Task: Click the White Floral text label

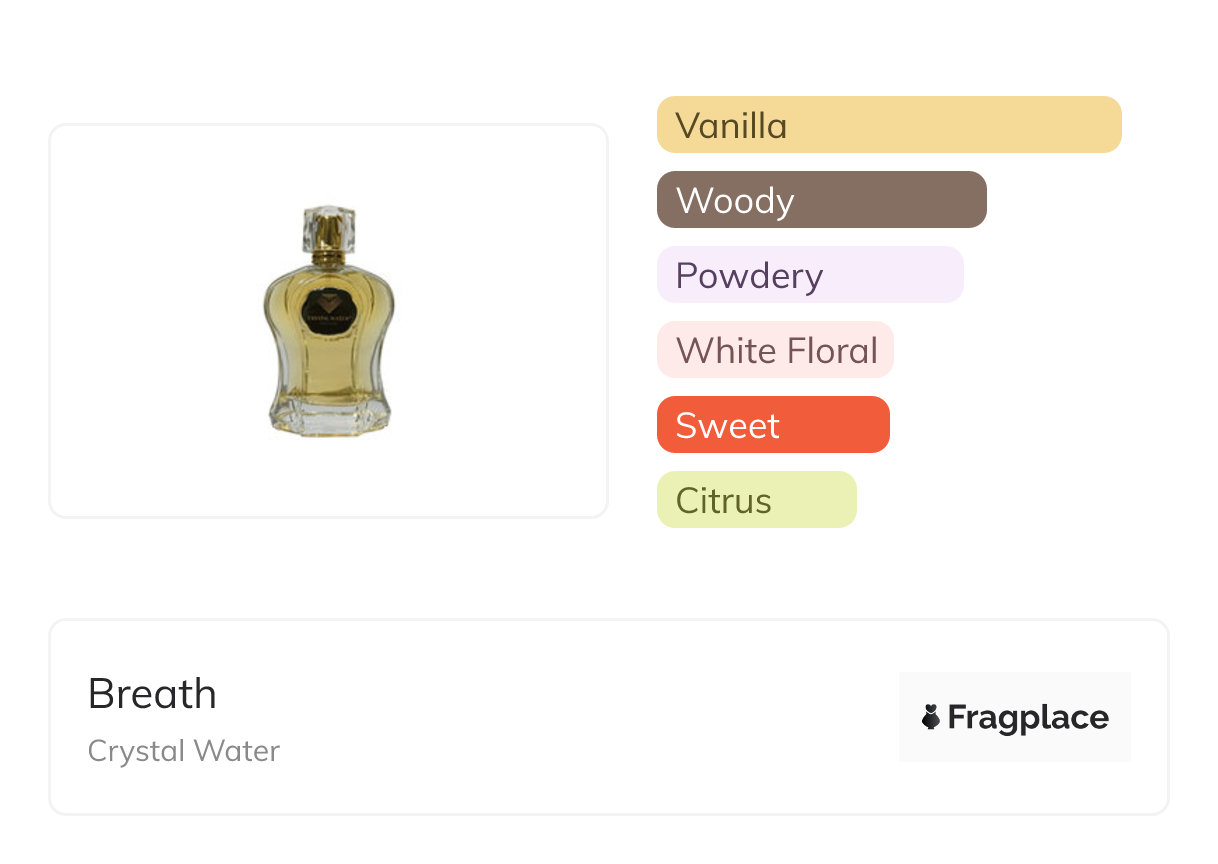Action: pos(777,351)
